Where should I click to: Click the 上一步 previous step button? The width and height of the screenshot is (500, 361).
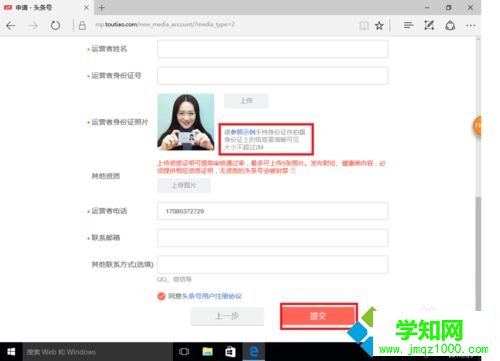tap(227, 316)
